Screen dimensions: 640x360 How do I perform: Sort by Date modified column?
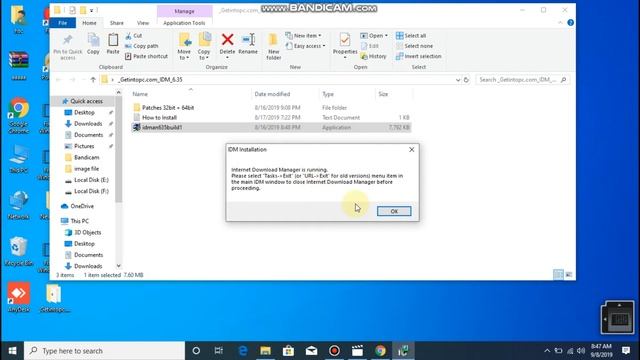click(x=272, y=94)
